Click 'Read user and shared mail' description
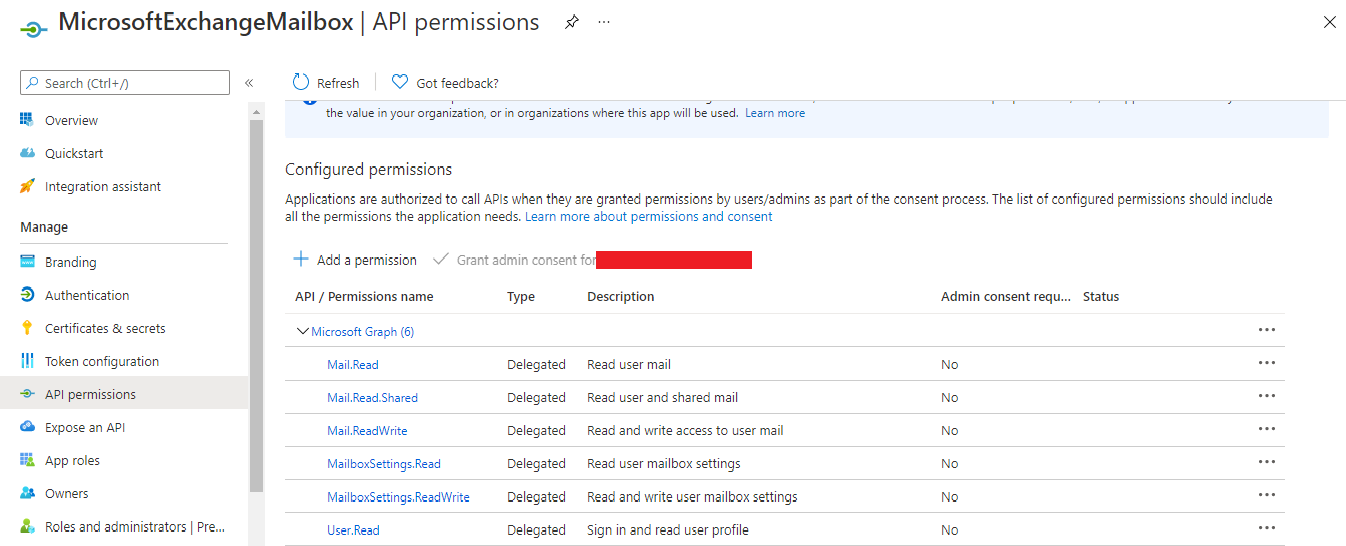The width and height of the screenshot is (1346, 546). pos(662,397)
